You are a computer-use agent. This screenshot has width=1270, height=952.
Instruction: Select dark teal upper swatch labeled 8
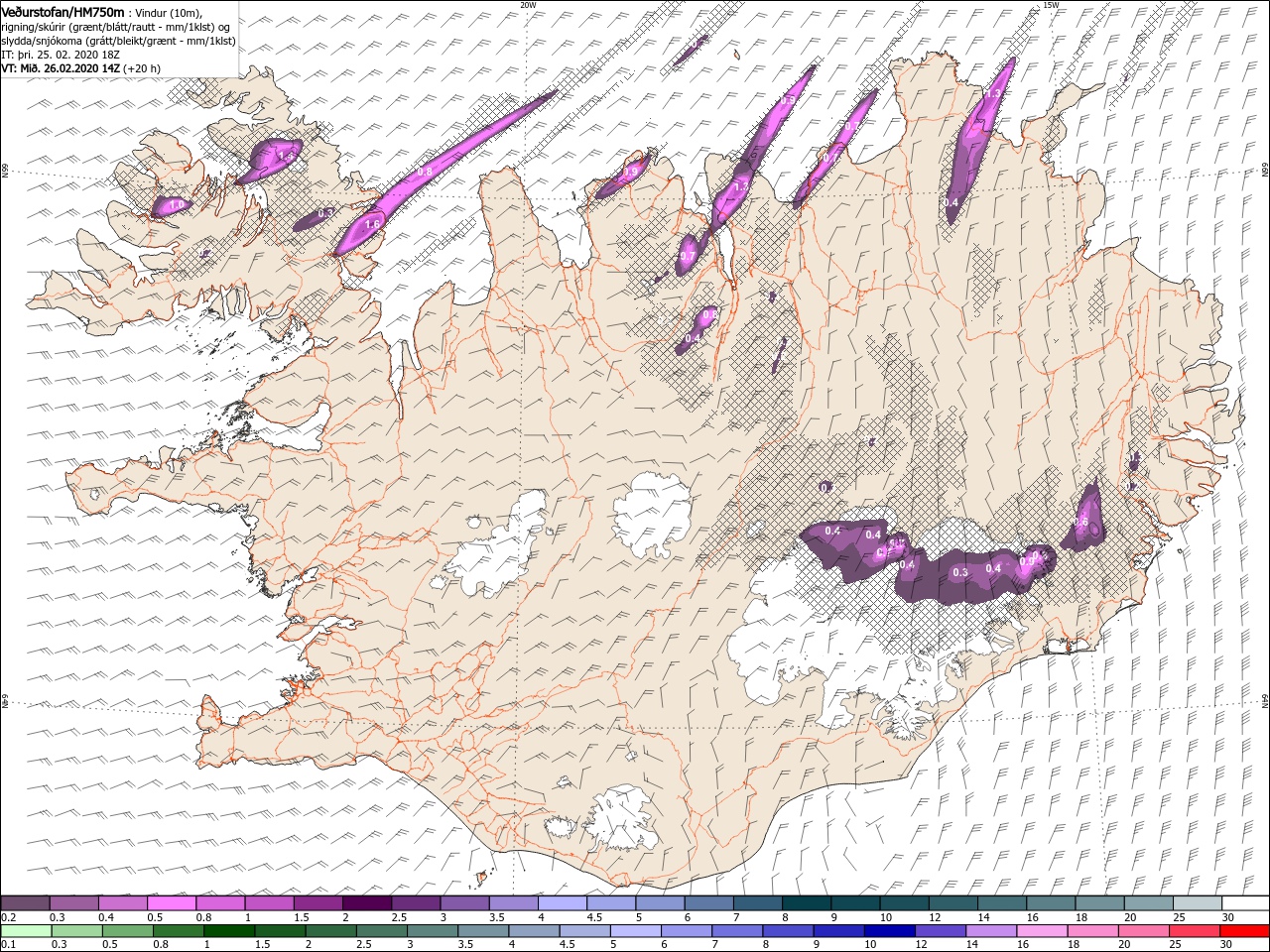tap(806, 903)
